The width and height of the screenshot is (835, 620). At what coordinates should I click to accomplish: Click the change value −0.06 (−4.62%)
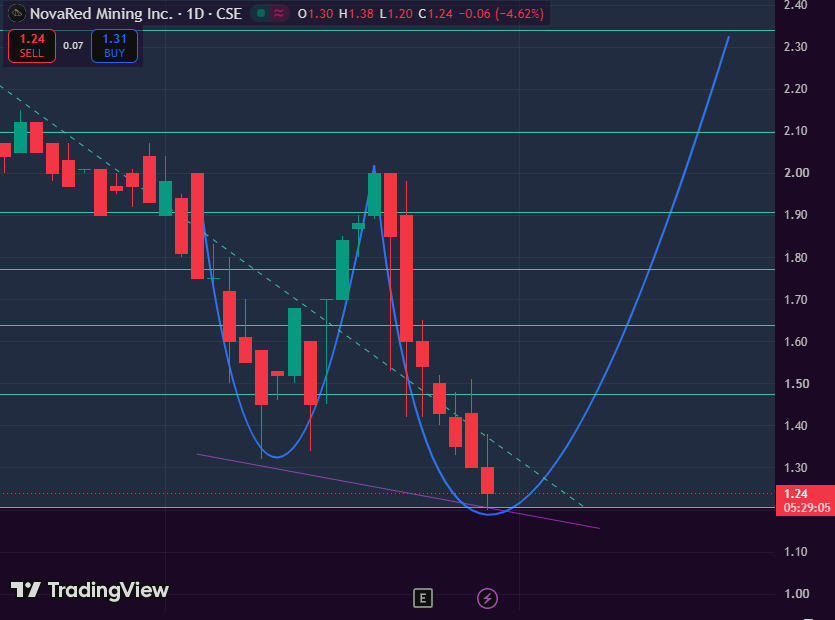tap(501, 14)
